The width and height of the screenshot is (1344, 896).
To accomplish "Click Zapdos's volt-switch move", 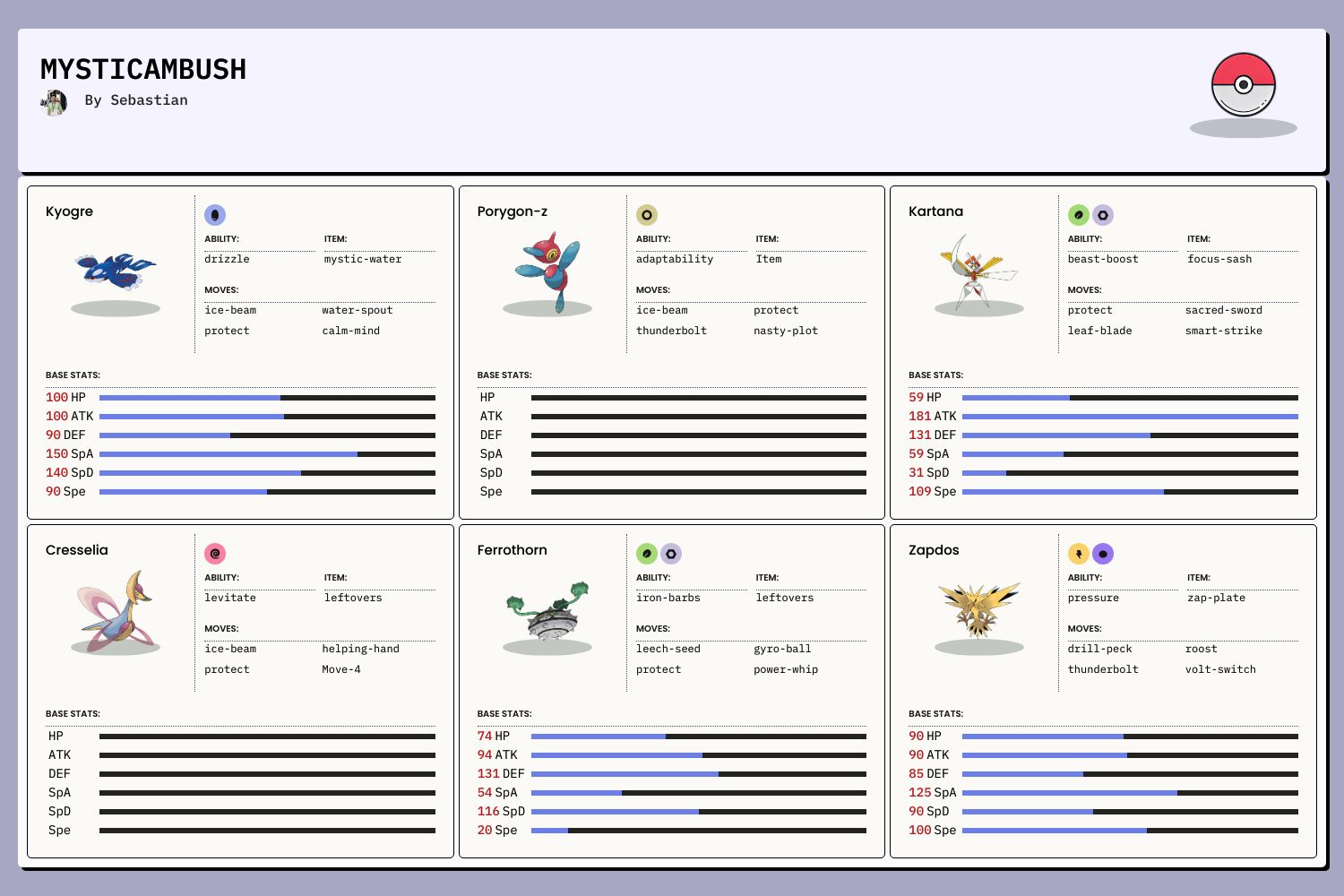I will point(1220,669).
